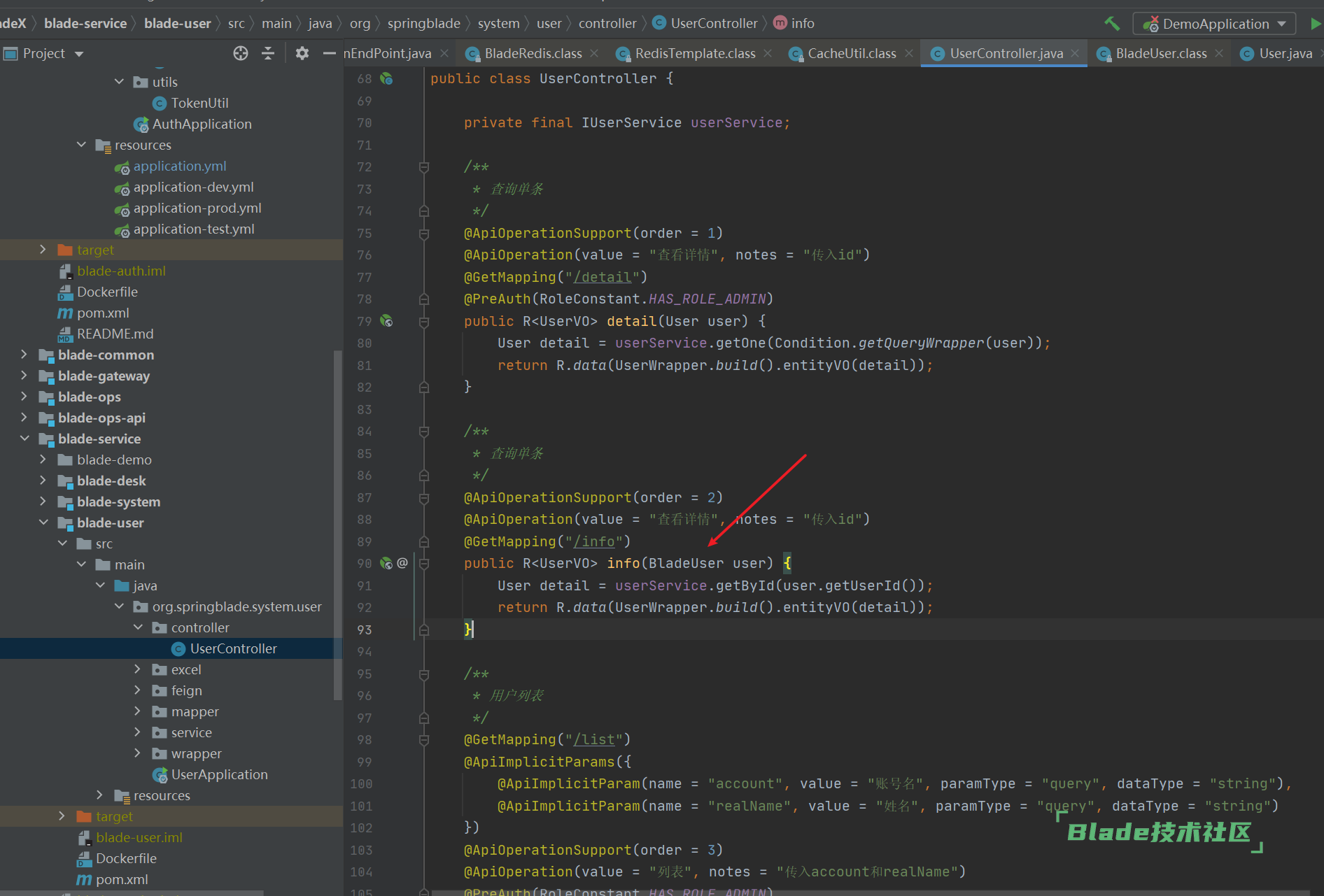Screen dimensions: 1324x896
Task: Open the DemoApplication run configuration dropdown
Action: click(x=1214, y=24)
